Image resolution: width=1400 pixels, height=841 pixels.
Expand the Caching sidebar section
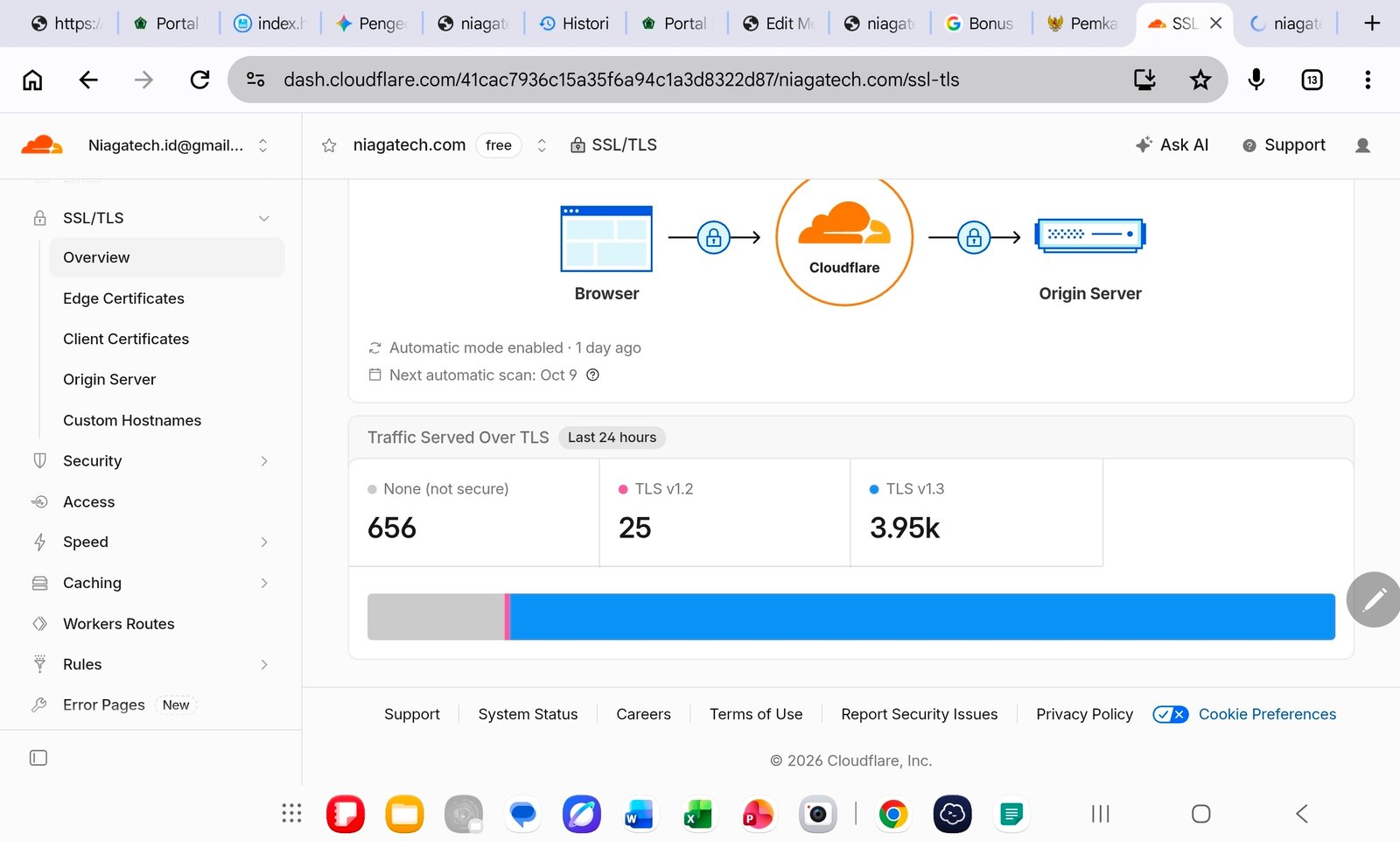[264, 583]
